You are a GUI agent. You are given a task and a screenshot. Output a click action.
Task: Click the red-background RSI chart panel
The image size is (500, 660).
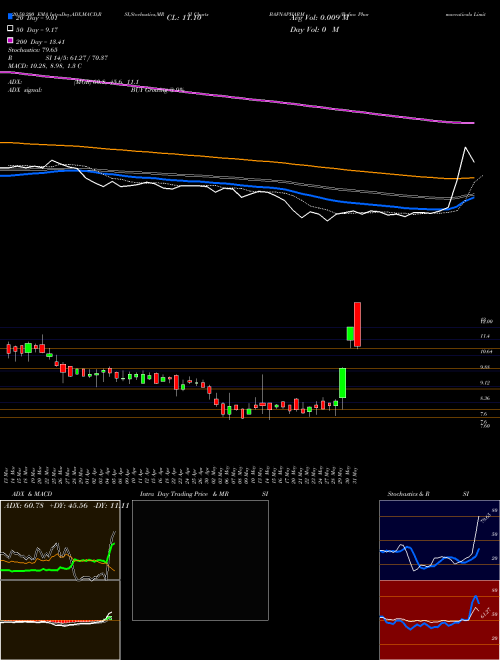point(439,620)
